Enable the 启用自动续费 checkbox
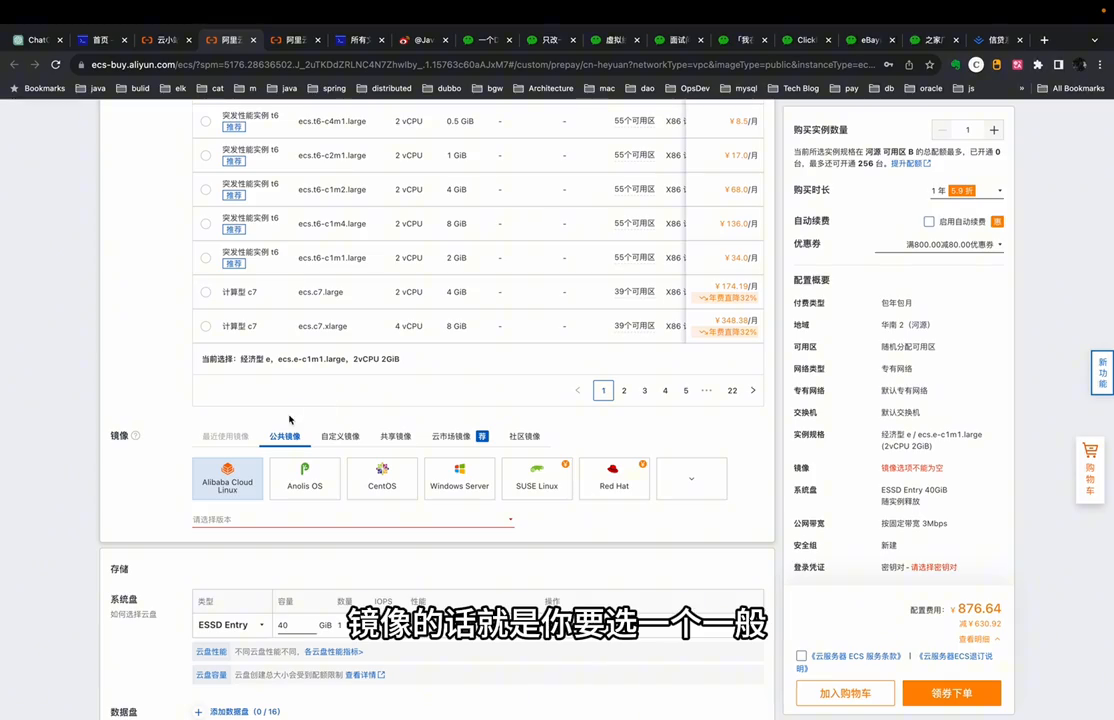Image resolution: width=1114 pixels, height=720 pixels. click(x=929, y=222)
